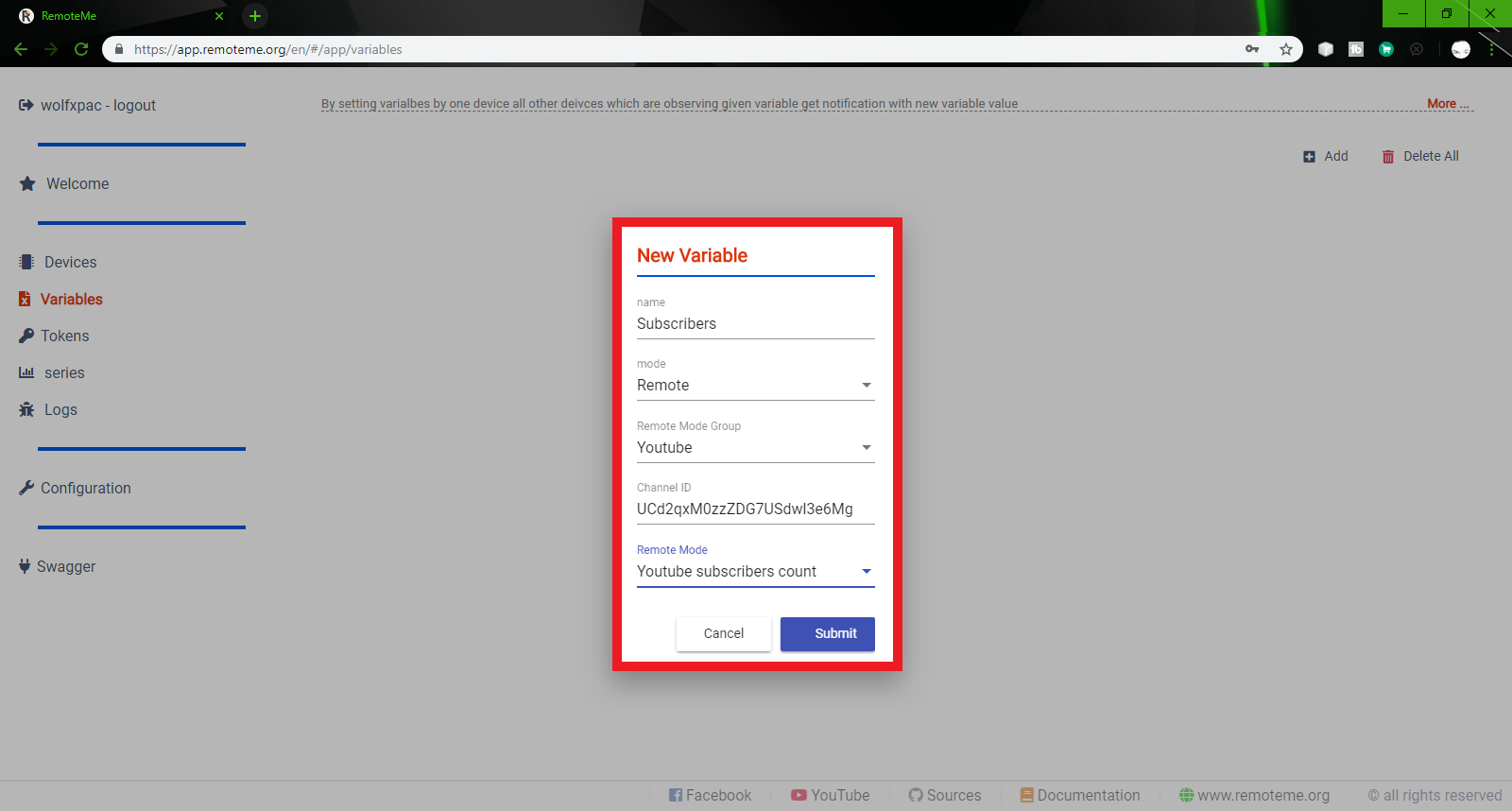Image resolution: width=1512 pixels, height=811 pixels.
Task: Click the Facebook icon in footer
Action: (676, 795)
